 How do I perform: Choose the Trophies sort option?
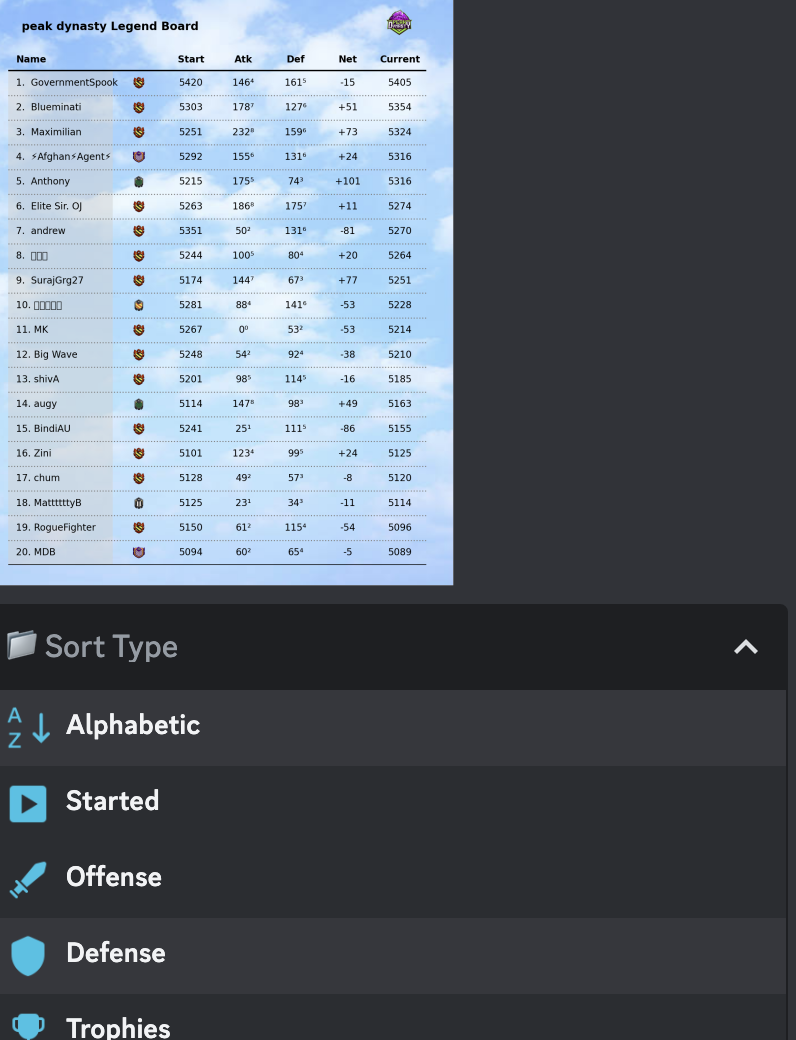[118, 1027]
